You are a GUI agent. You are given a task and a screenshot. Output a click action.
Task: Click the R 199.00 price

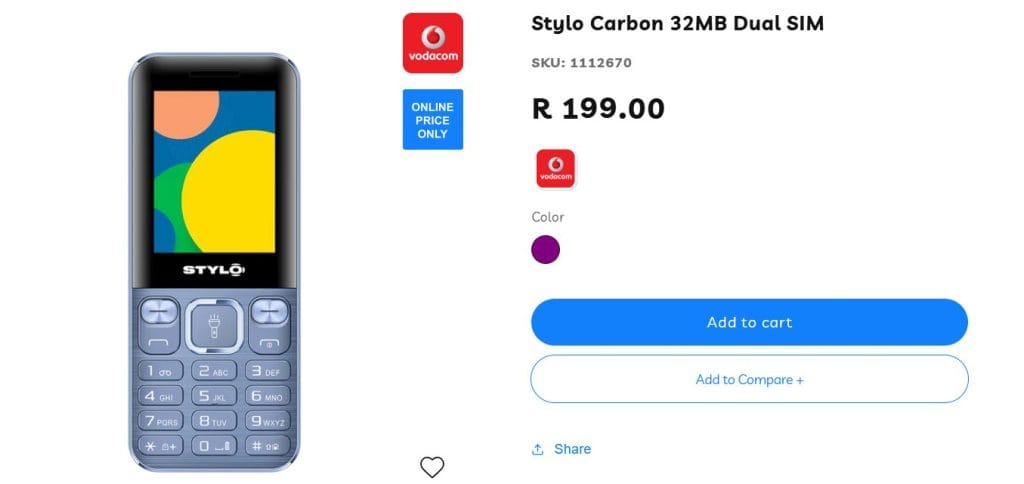(x=598, y=109)
